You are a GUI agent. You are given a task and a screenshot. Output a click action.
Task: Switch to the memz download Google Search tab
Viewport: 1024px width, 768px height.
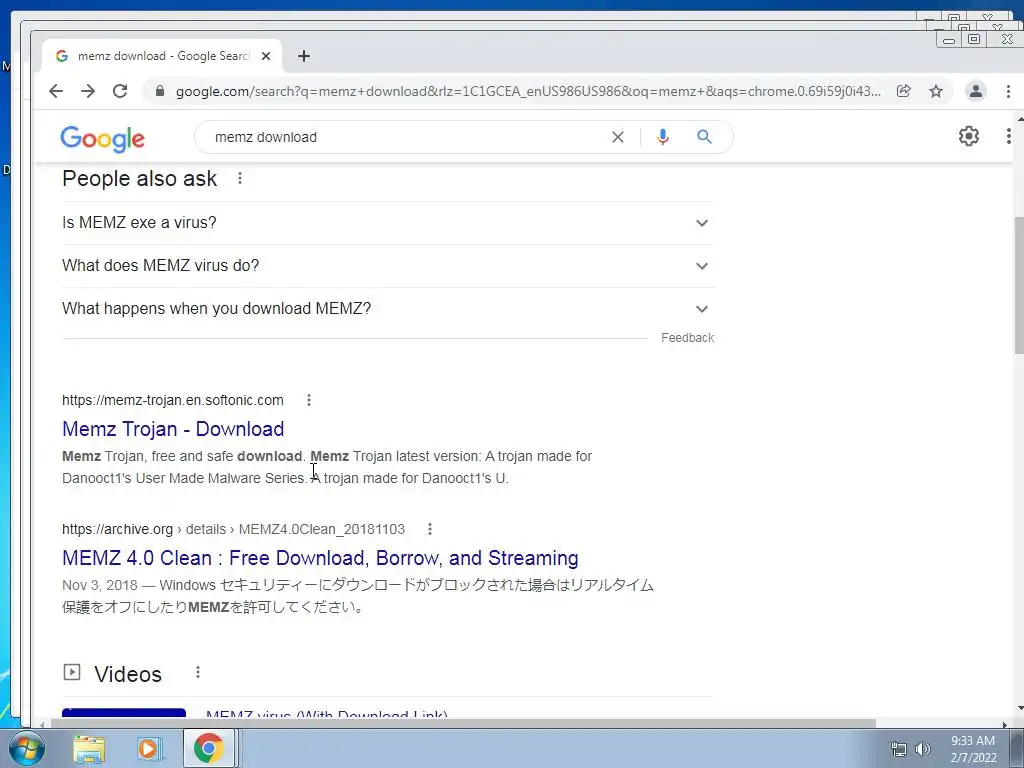pos(162,56)
